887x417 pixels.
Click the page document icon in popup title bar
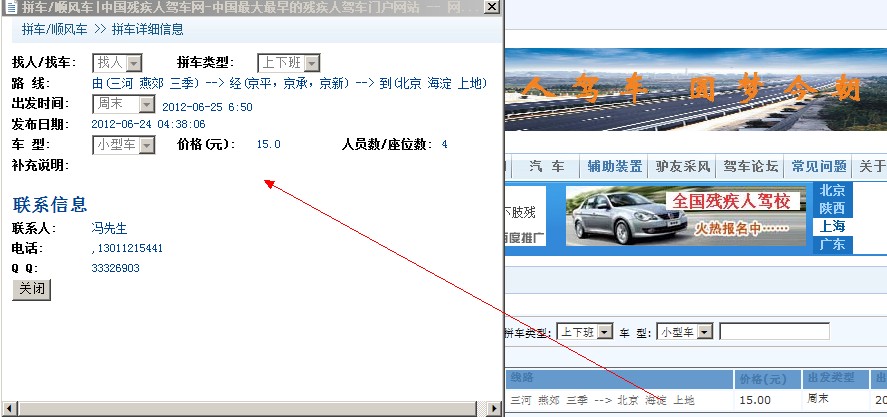pyautogui.click(x=11, y=7)
